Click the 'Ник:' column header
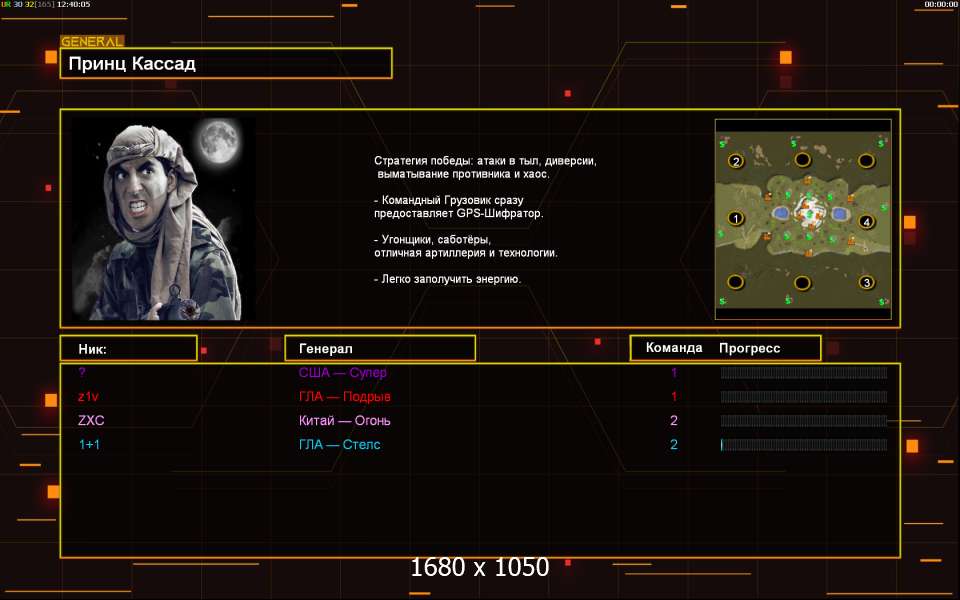This screenshot has height=600, width=960. point(129,348)
